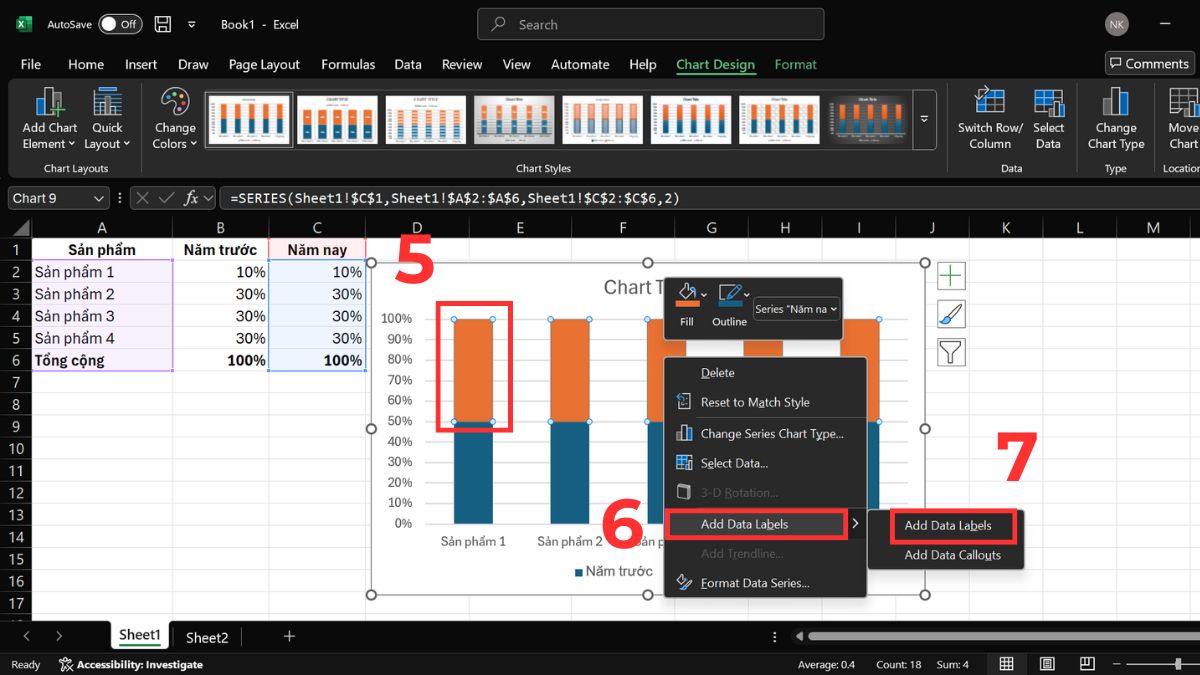Open the series selector dropdown on mini toolbar
The width and height of the screenshot is (1200, 675).
pyautogui.click(x=797, y=309)
